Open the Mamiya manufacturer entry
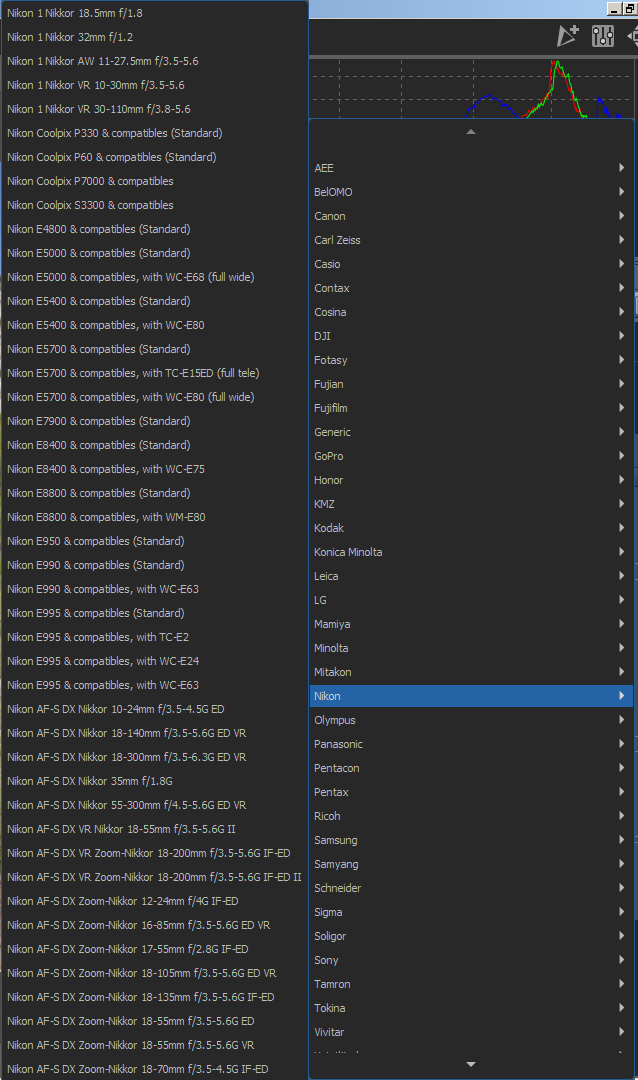 (x=471, y=624)
